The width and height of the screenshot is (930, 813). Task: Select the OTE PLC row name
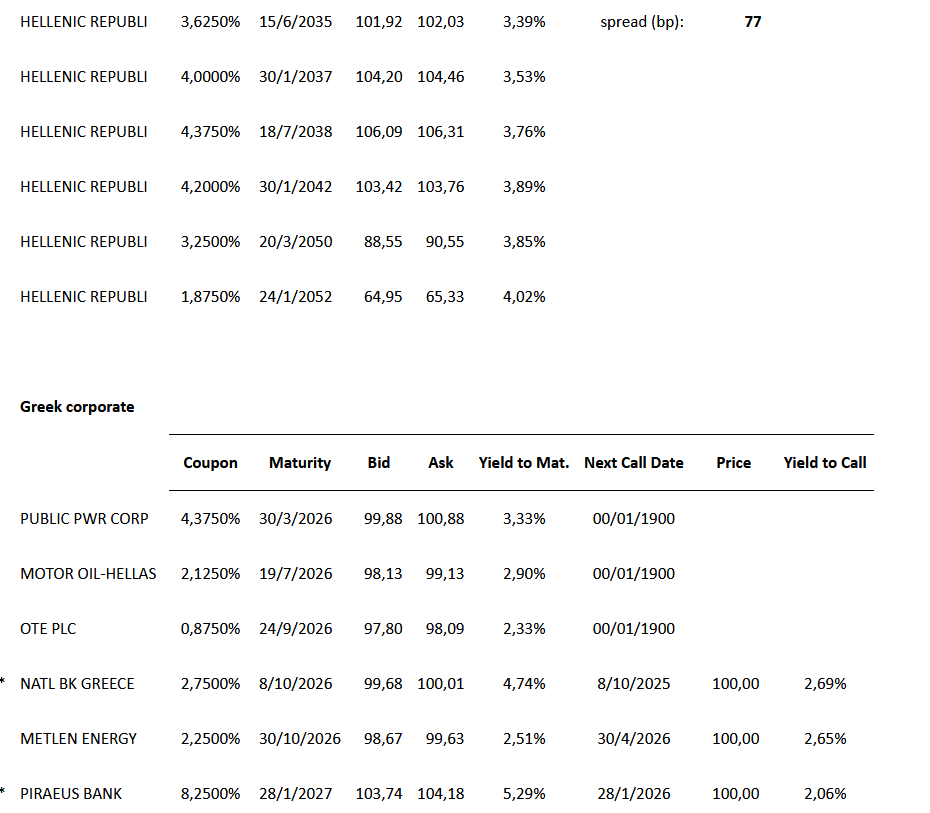click(x=48, y=629)
